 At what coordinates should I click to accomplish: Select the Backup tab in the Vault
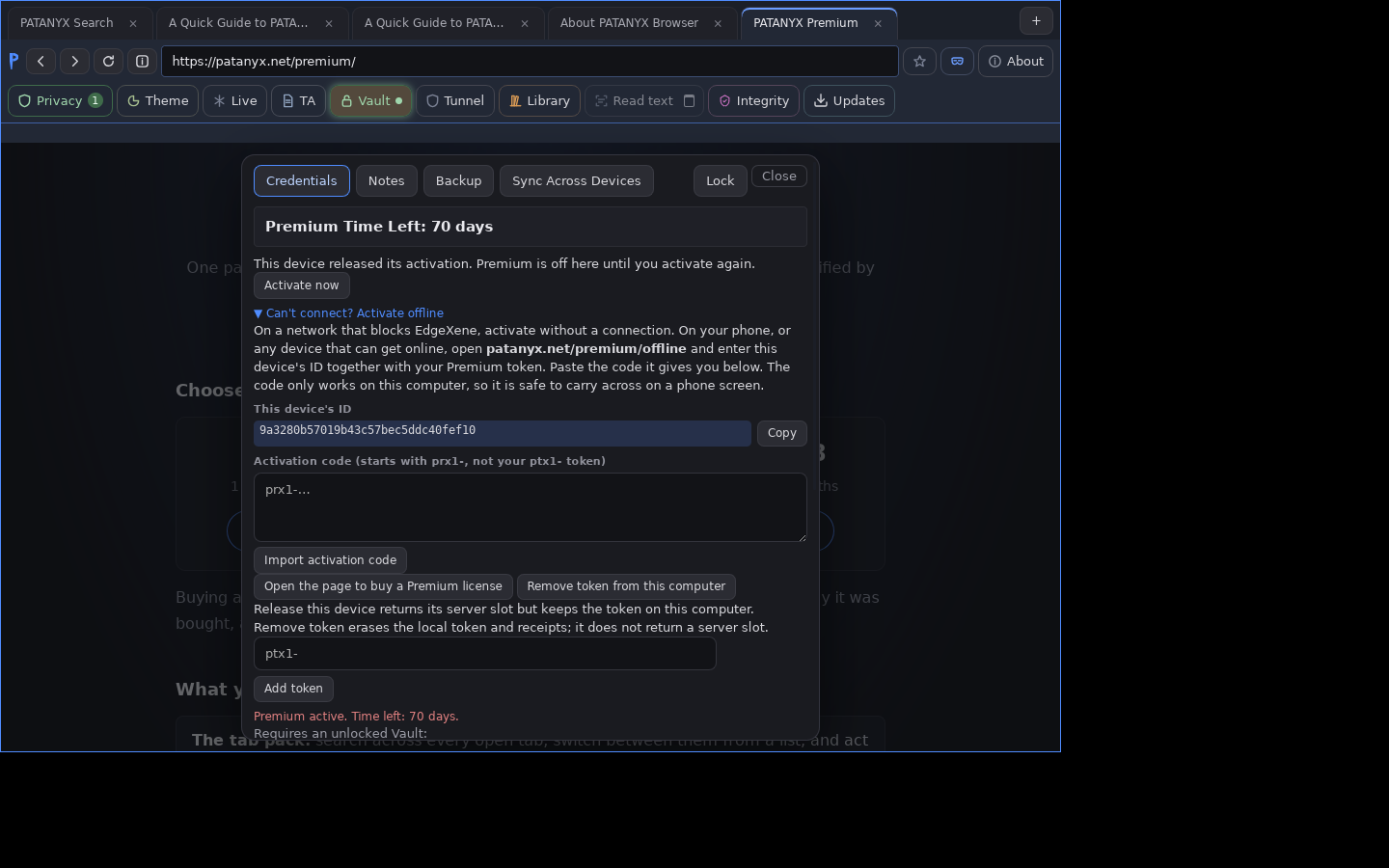(458, 180)
